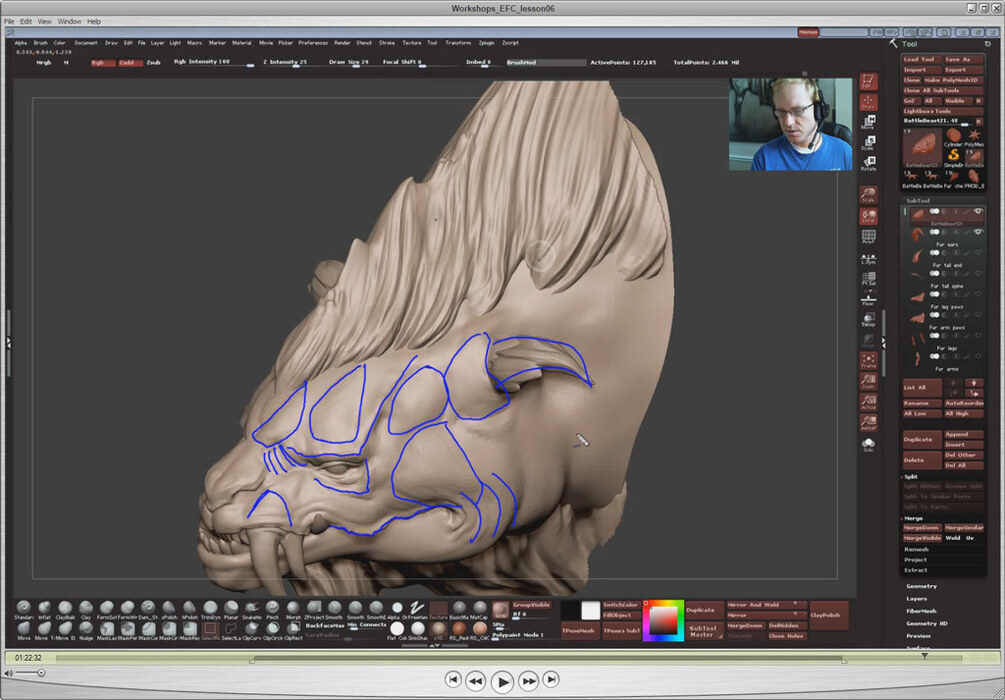Open the Stroke menu

386,43
